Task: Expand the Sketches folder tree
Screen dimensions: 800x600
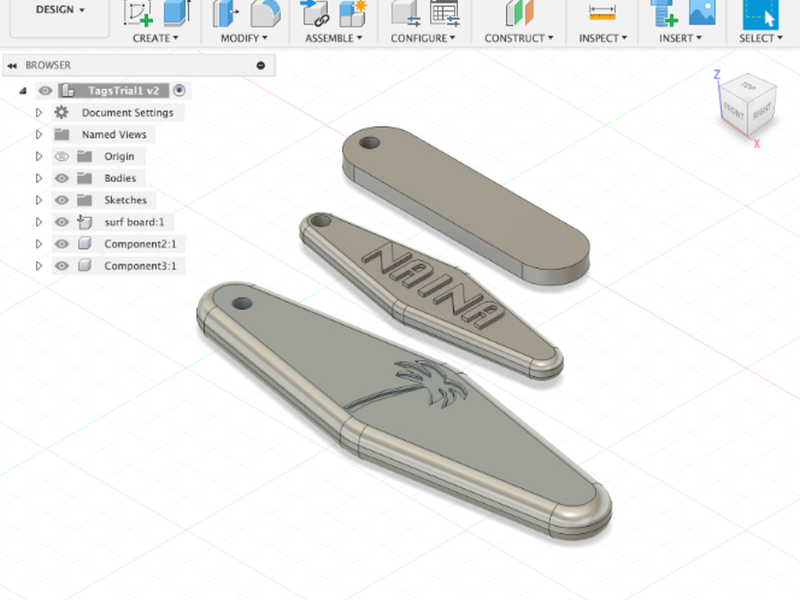Action: tap(39, 201)
